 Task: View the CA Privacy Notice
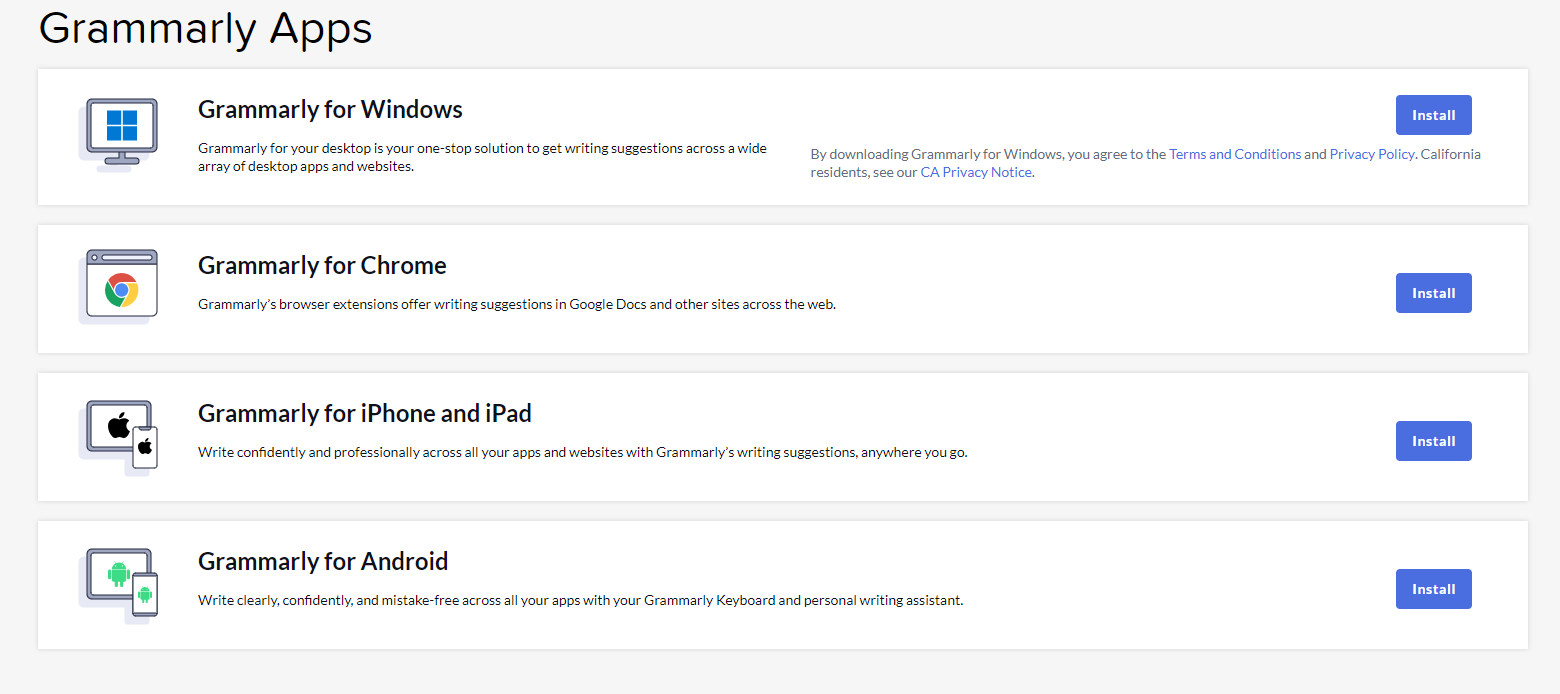coord(975,172)
